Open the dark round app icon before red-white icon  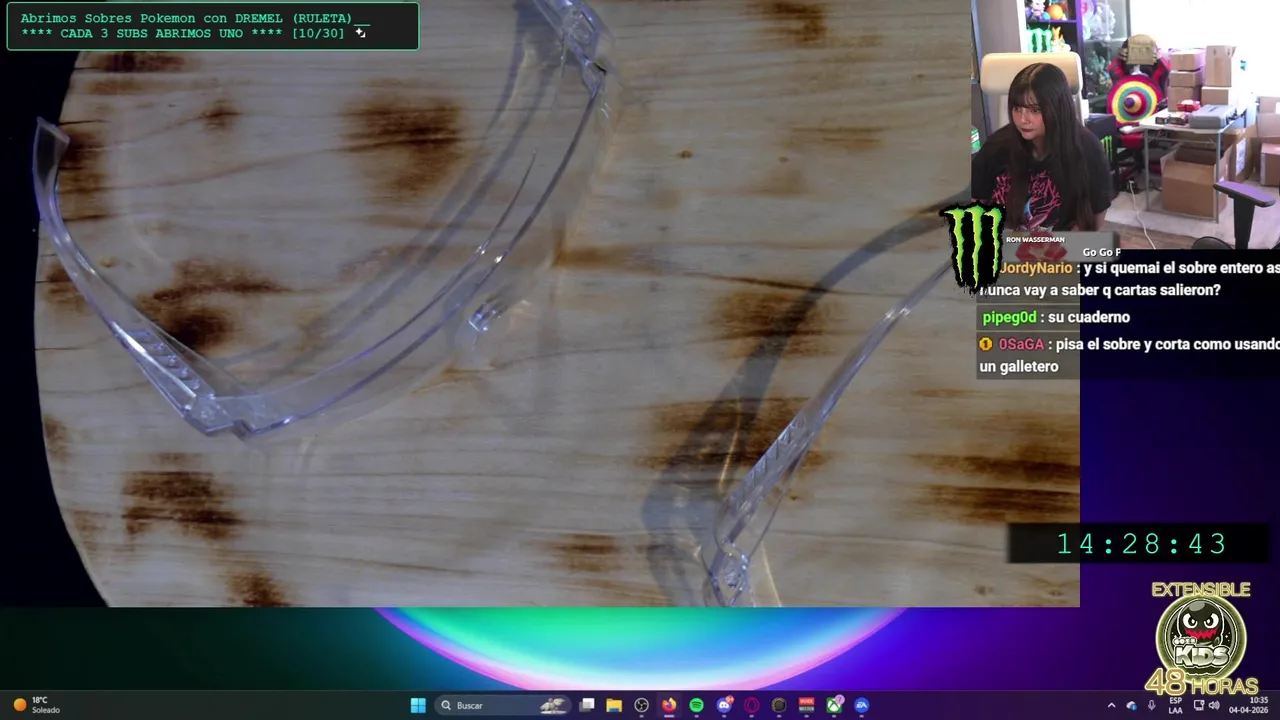tap(779, 705)
